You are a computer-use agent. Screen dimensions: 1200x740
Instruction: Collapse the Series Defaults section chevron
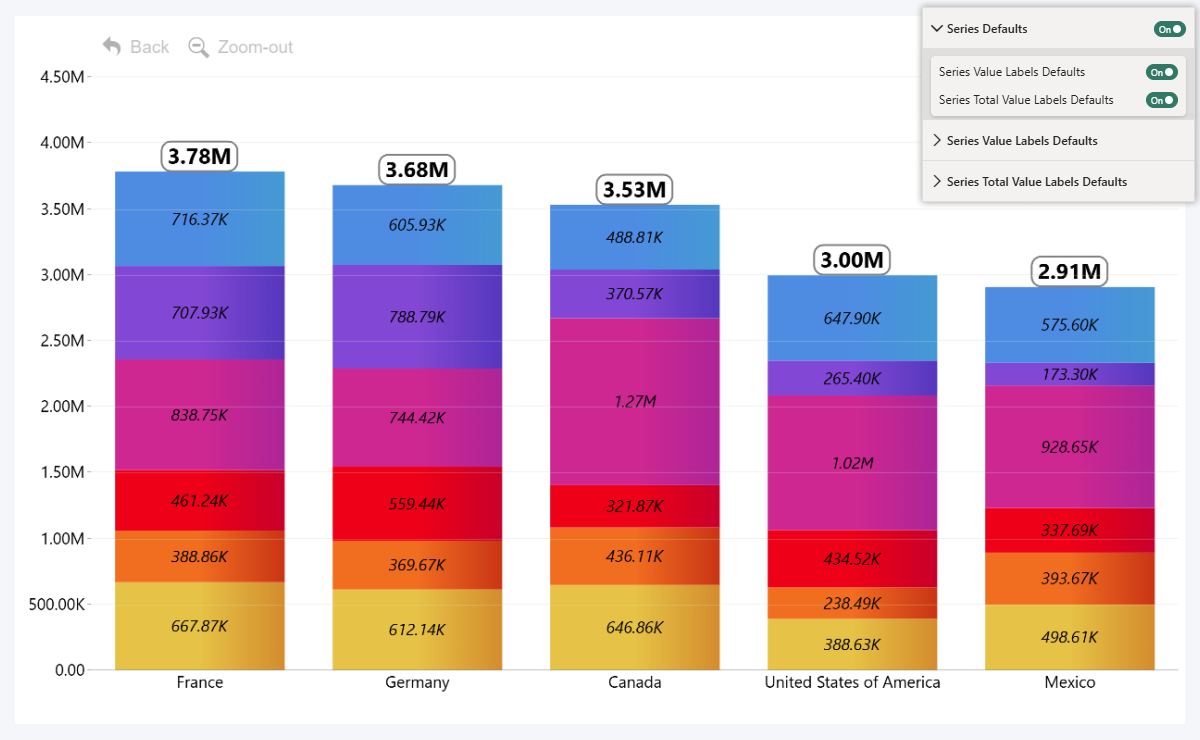coord(937,29)
